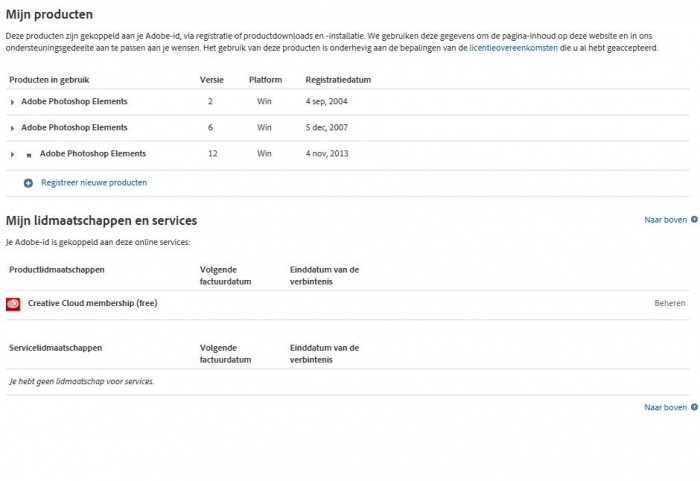Click Mijn lidmaatschappen en services heading
Screen dimensions: 700x481
point(101,221)
